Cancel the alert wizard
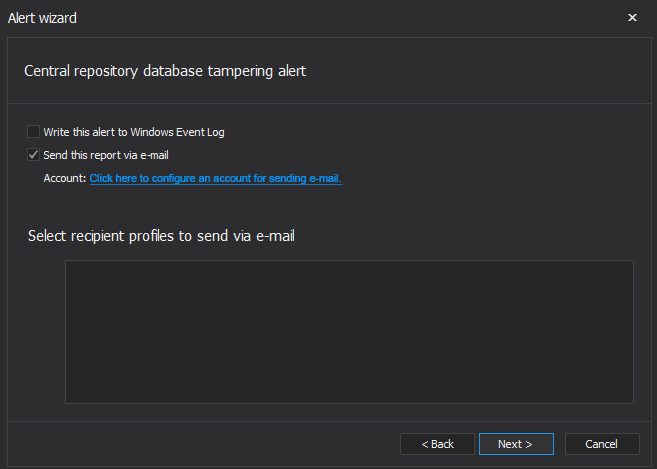Screen dimensions: 657x469 click(602, 444)
